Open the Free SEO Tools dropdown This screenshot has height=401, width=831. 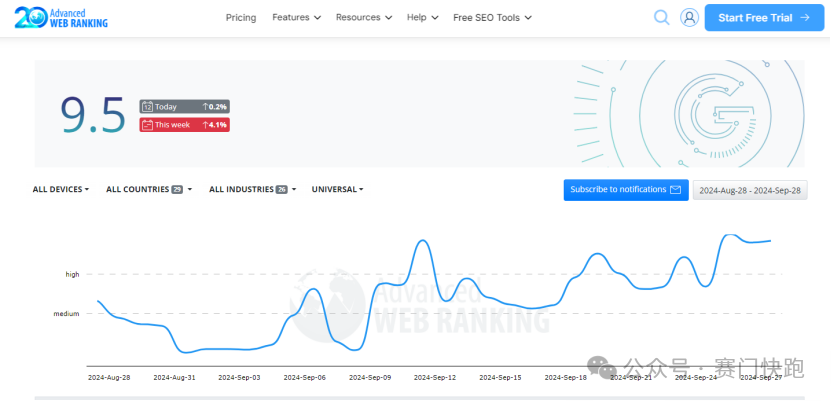point(492,17)
